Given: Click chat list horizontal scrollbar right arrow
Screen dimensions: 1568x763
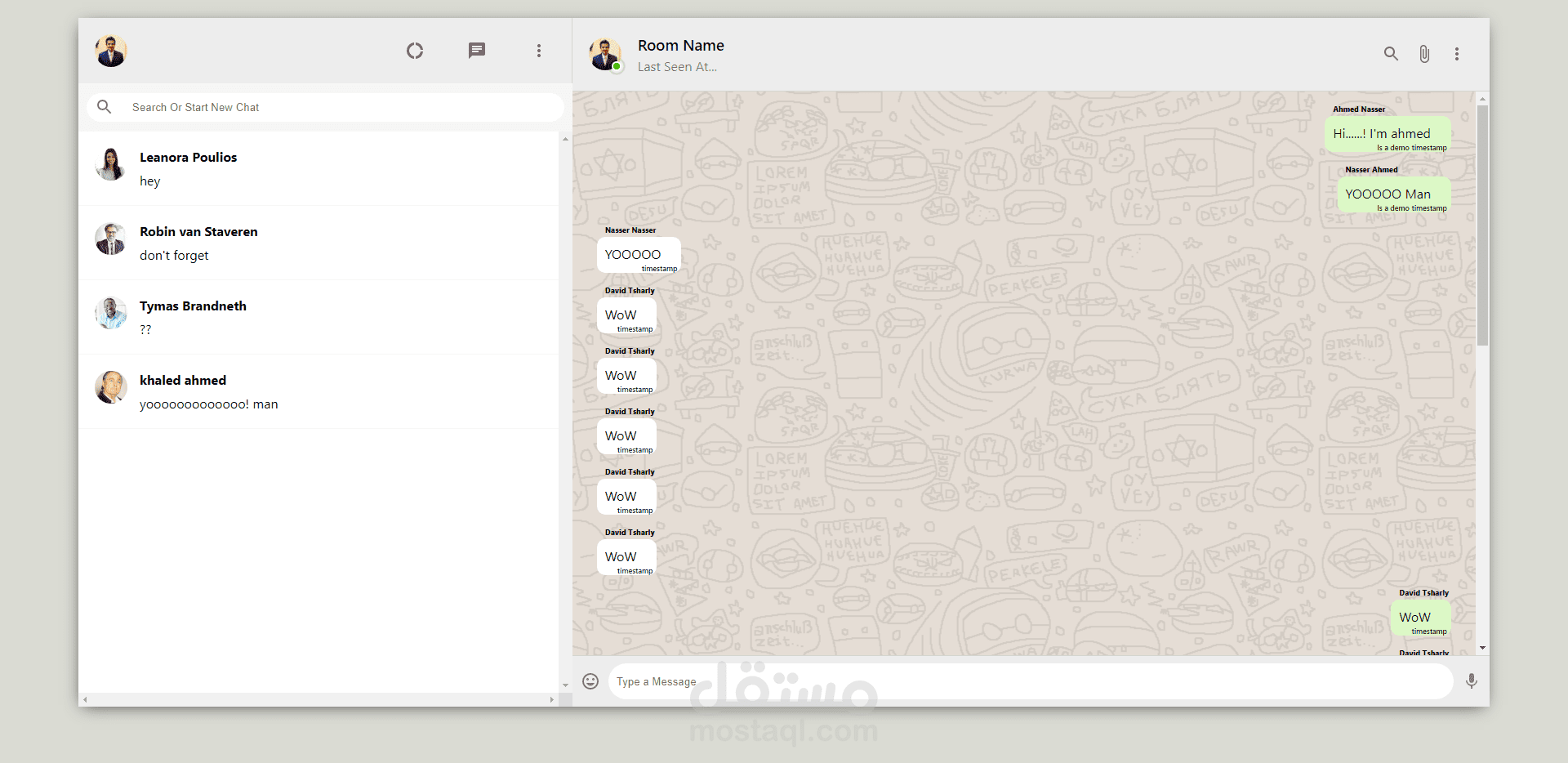Looking at the screenshot, I should tap(552, 699).
